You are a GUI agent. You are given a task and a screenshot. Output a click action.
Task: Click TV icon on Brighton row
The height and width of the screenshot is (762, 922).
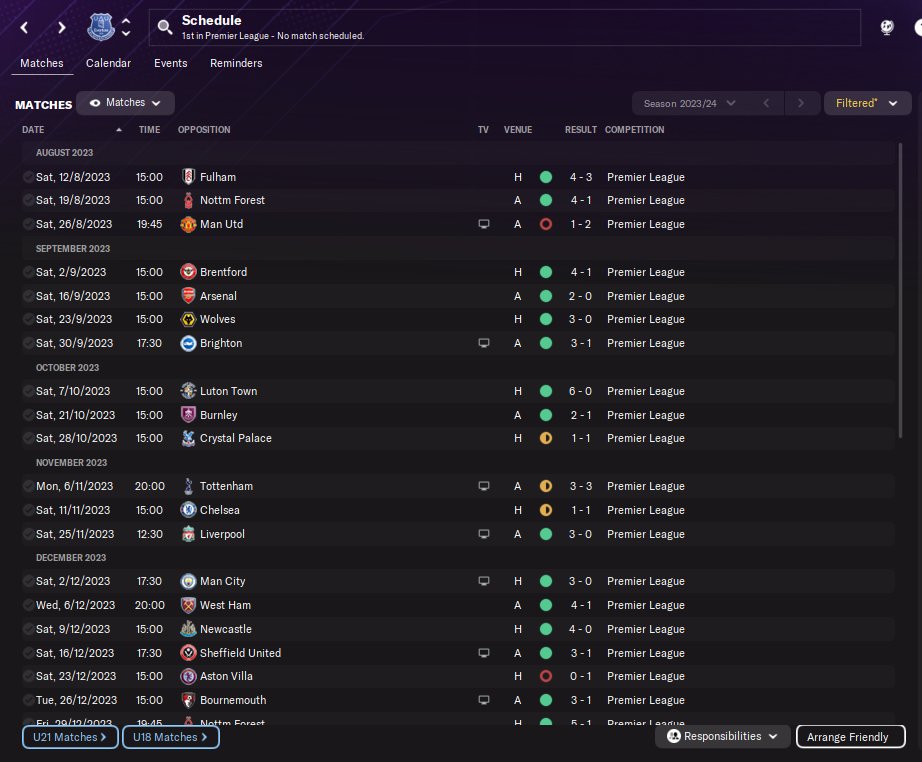(483, 343)
